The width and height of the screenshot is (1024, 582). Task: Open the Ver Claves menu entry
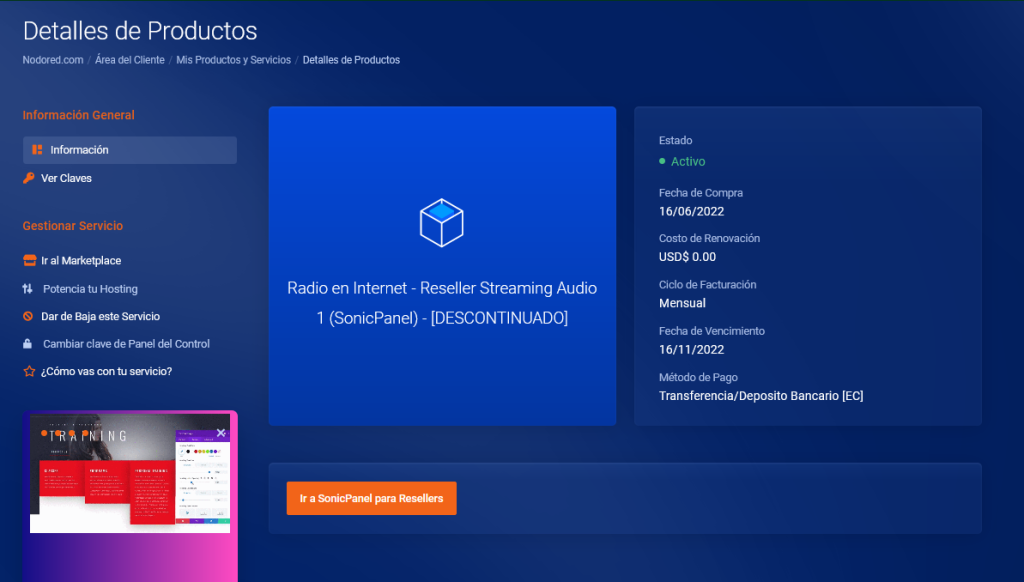pos(66,178)
